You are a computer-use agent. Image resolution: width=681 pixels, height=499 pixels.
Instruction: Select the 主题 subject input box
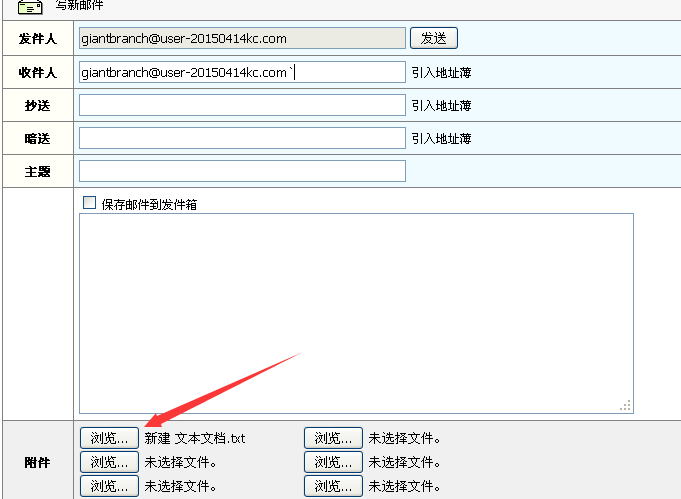(x=242, y=171)
